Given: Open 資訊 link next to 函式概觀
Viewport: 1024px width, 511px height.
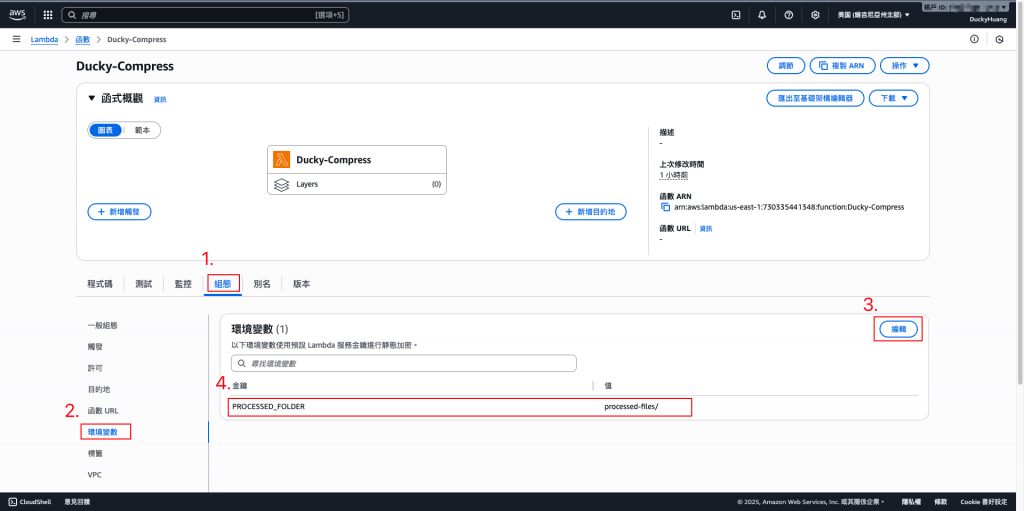Looking at the screenshot, I should pyautogui.click(x=160, y=99).
